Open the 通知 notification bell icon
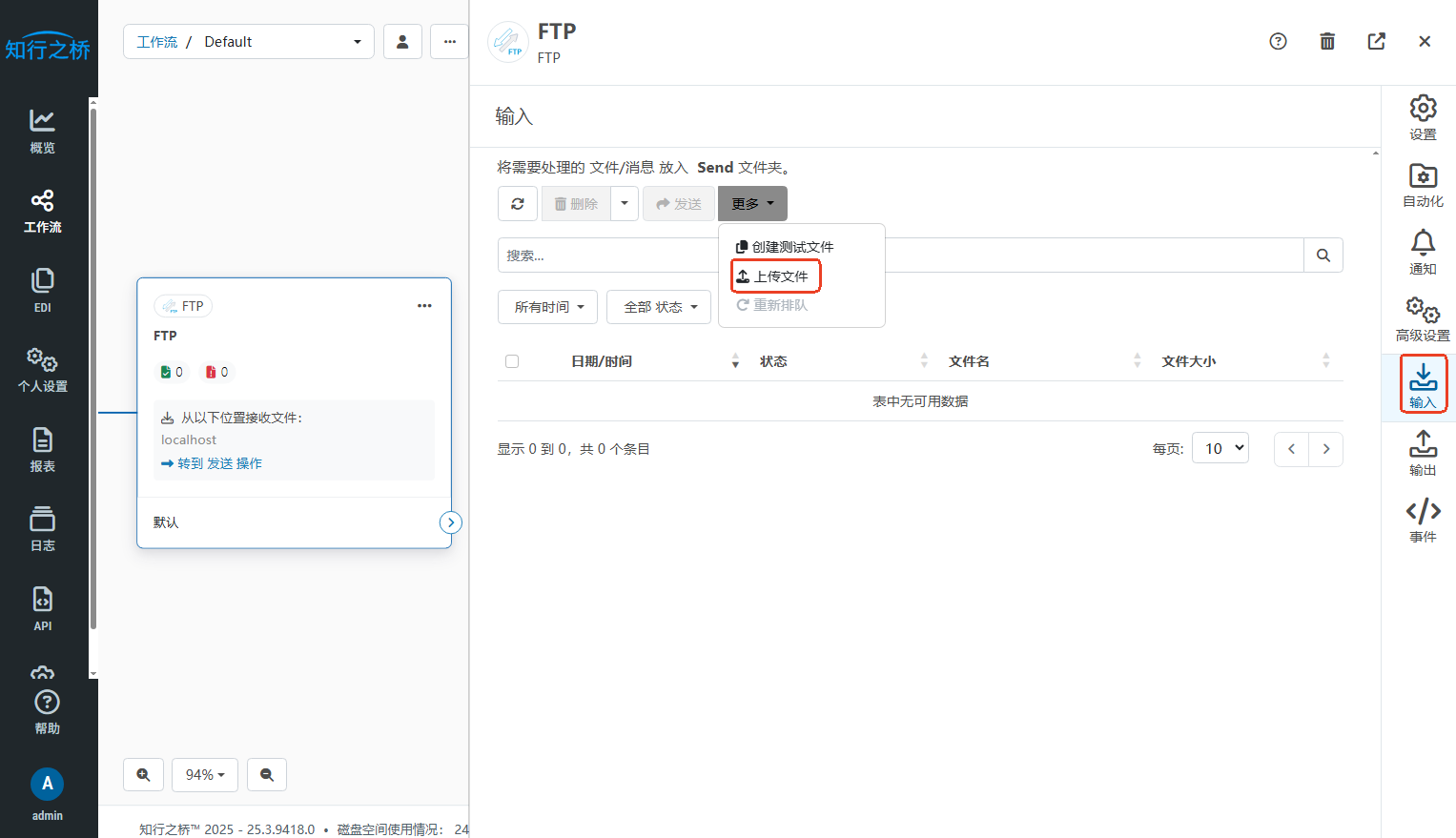Image resolution: width=1456 pixels, height=838 pixels. point(1422,252)
